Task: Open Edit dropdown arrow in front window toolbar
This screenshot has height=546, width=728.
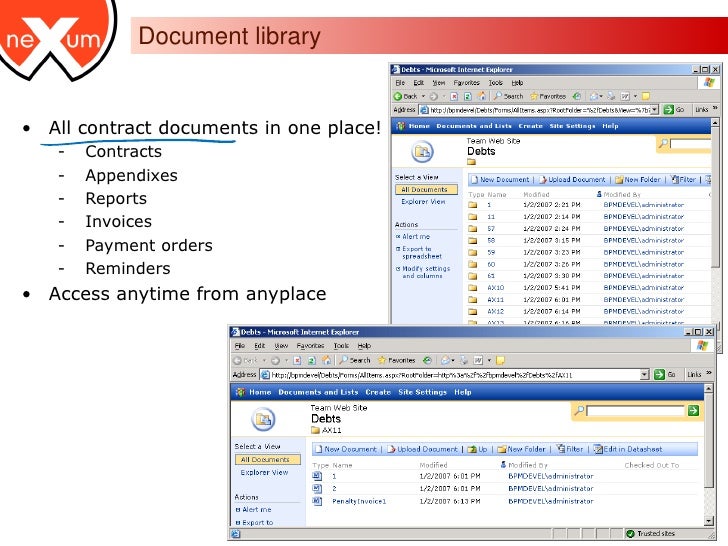Action: [x=488, y=361]
